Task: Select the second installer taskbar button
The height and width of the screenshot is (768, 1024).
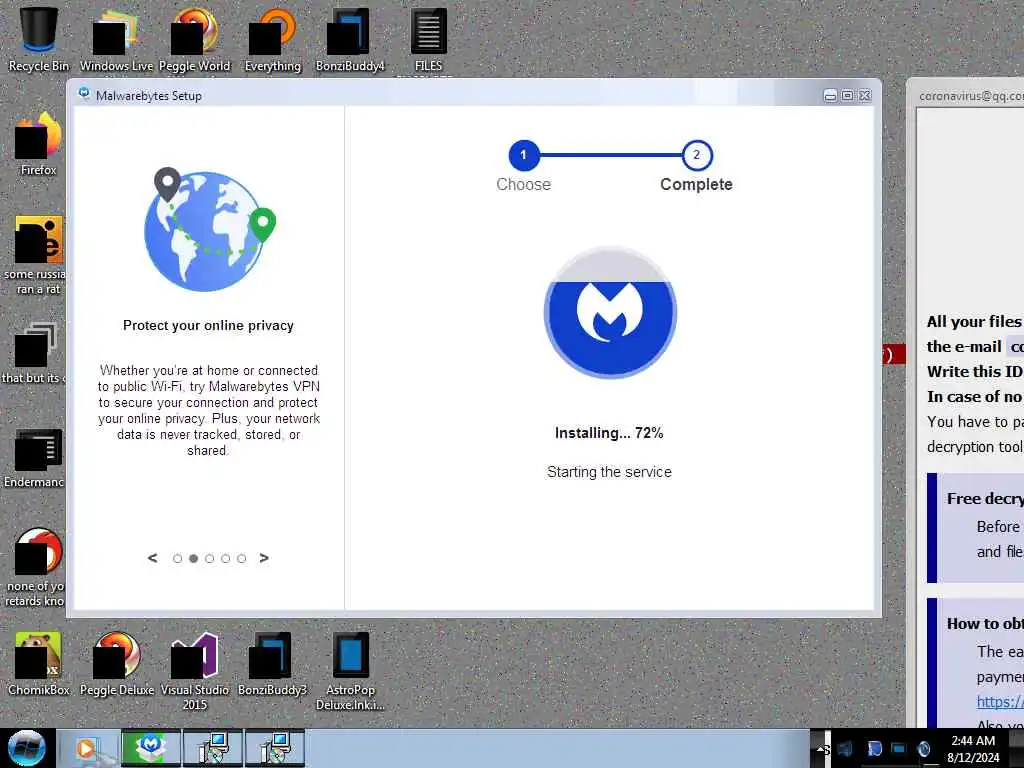Action: tap(275, 748)
